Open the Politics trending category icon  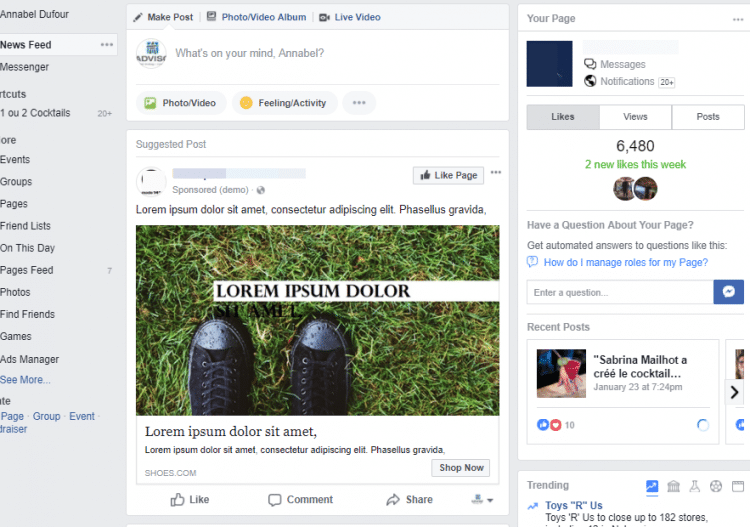673,486
